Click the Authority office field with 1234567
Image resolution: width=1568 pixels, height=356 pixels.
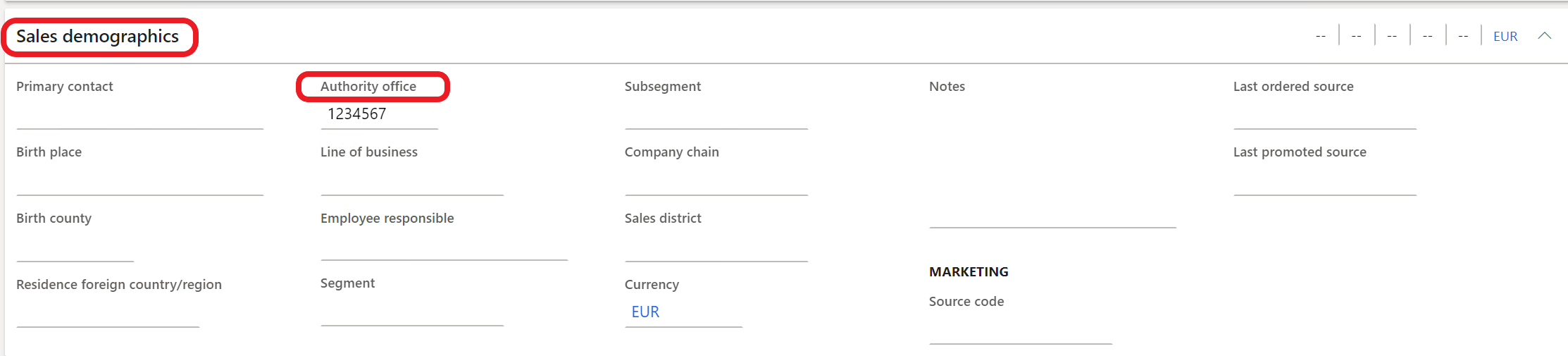[379, 114]
